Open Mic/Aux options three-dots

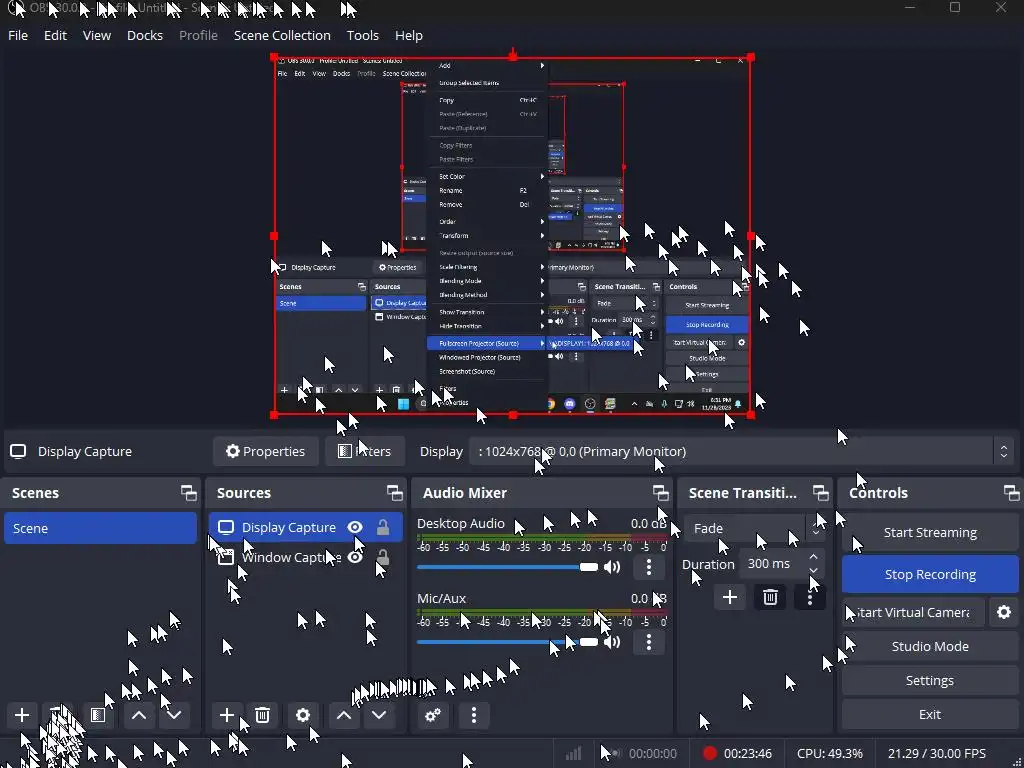pyautogui.click(x=648, y=642)
